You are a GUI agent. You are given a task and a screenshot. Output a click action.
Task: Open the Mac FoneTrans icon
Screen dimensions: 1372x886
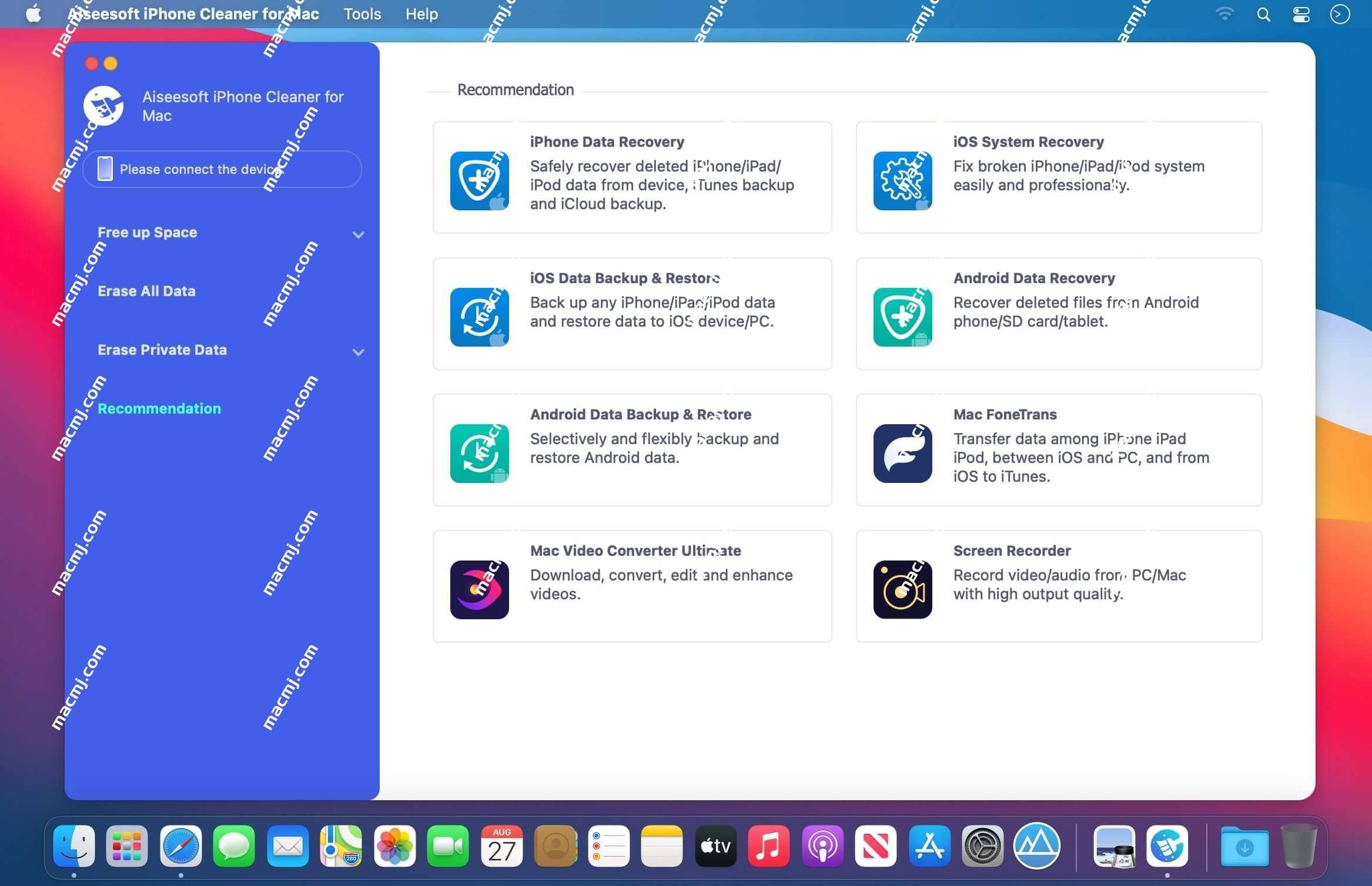tap(902, 453)
